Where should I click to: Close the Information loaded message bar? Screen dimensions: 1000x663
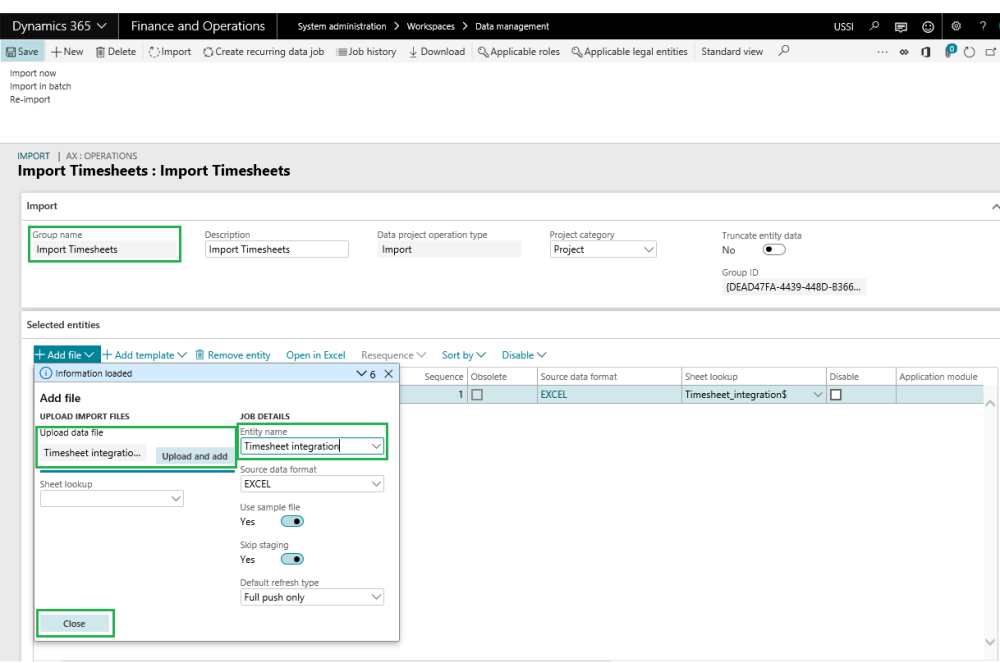388,374
